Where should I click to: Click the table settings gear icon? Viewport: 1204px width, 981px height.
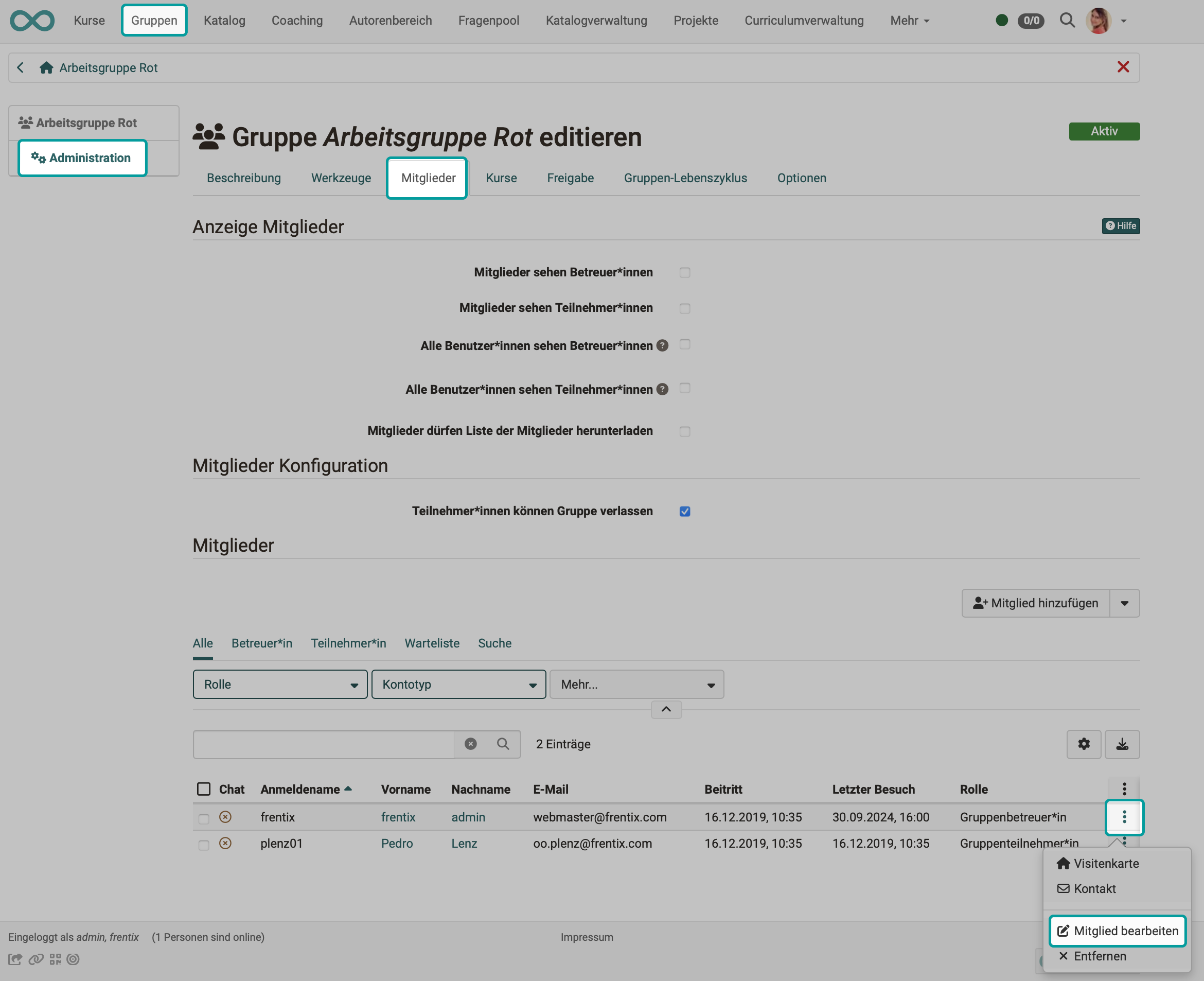click(1083, 744)
